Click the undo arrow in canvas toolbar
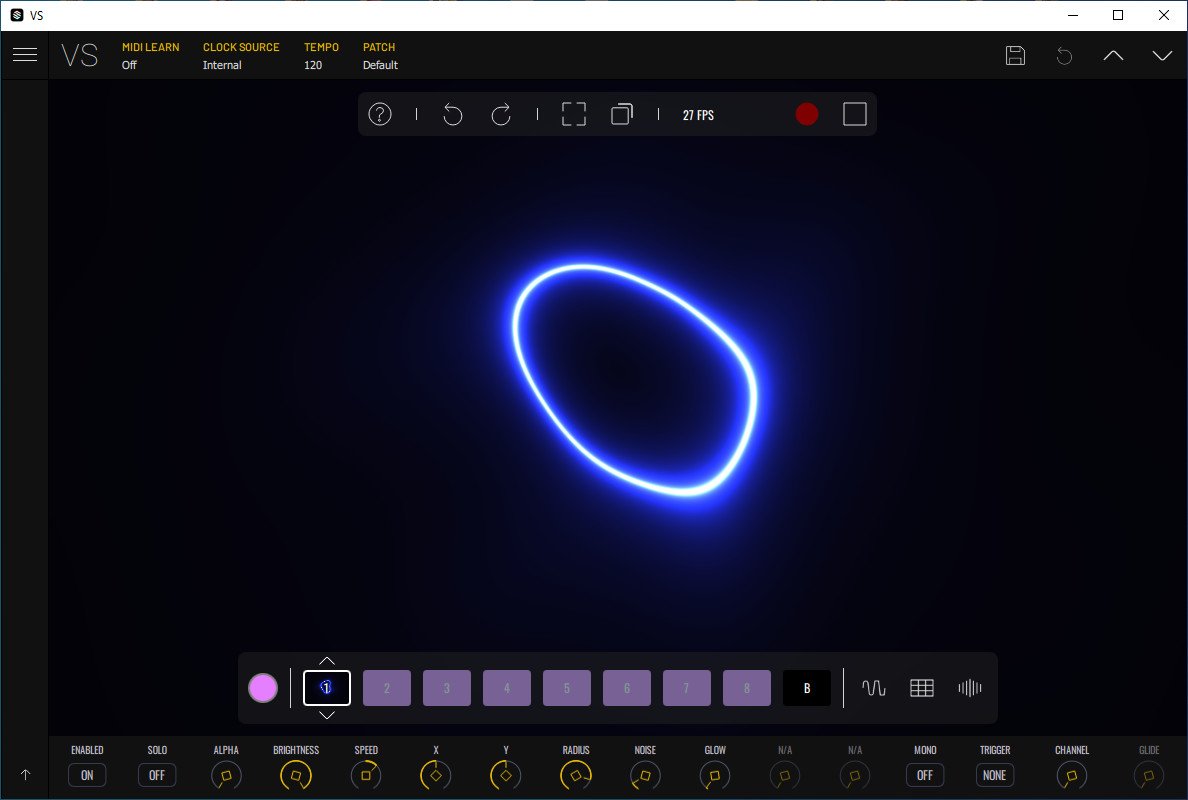The image size is (1188, 800). click(452, 114)
